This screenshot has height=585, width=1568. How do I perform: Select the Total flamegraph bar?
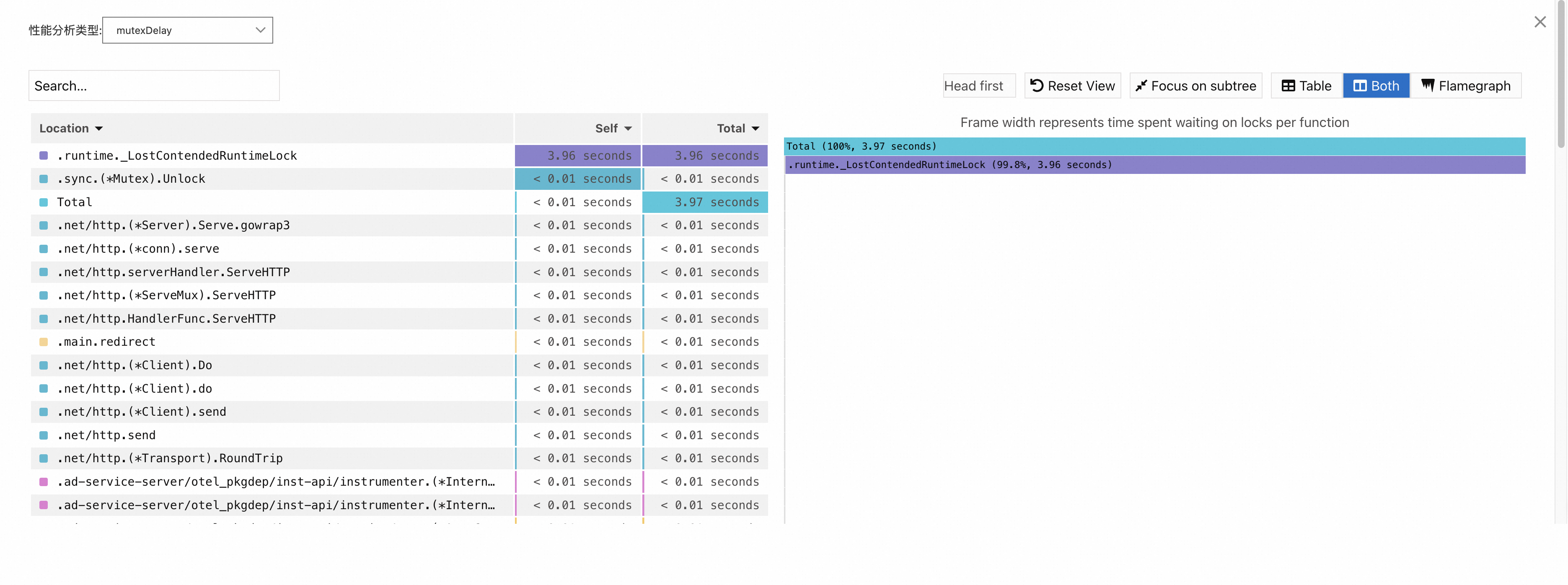pyautogui.click(x=1154, y=146)
